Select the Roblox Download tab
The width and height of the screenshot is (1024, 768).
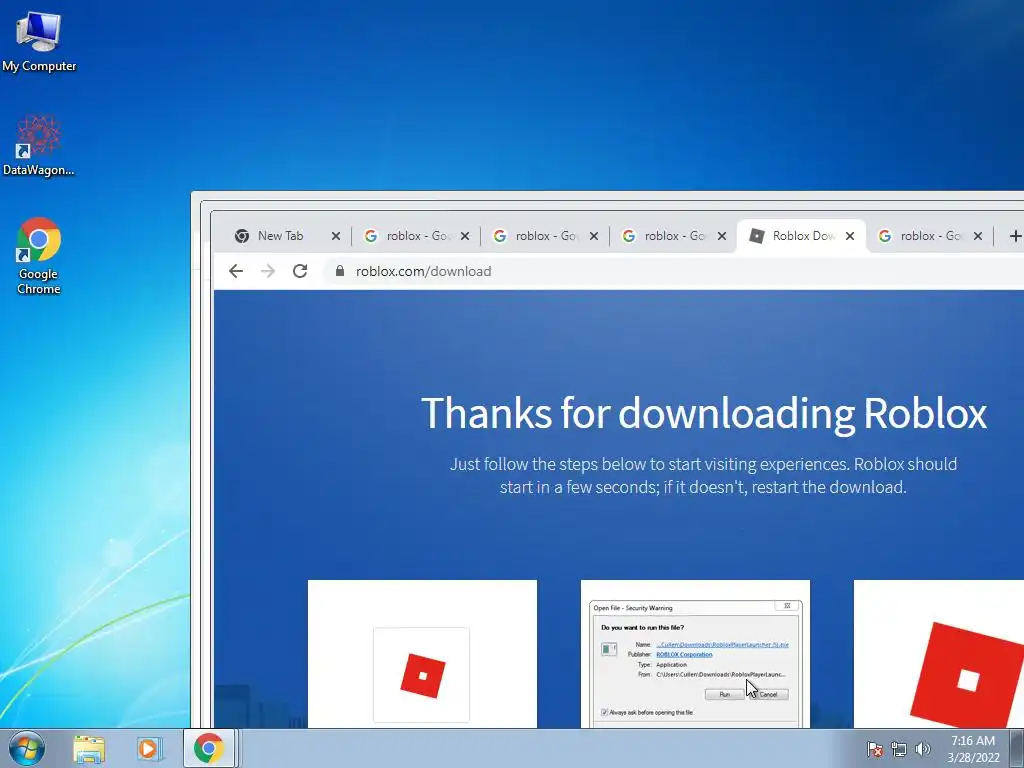coord(801,236)
